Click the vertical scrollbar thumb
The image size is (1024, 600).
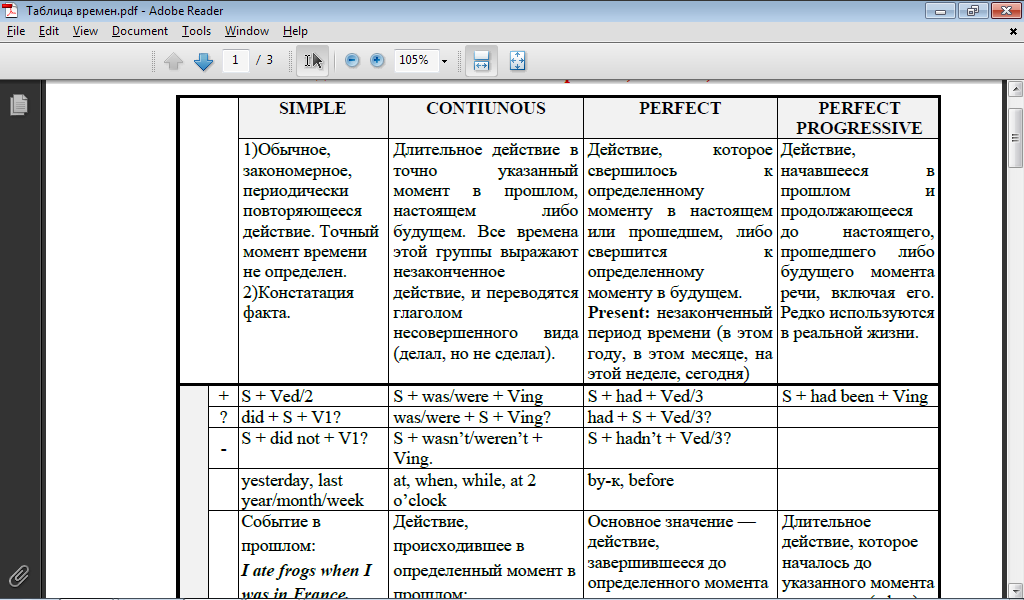pyautogui.click(x=1015, y=138)
